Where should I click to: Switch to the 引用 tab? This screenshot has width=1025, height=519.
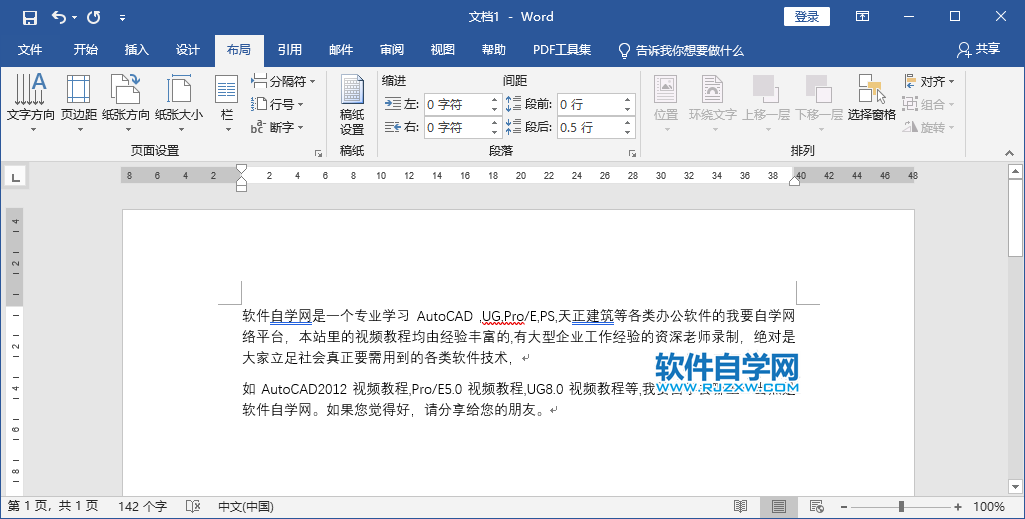(x=290, y=50)
